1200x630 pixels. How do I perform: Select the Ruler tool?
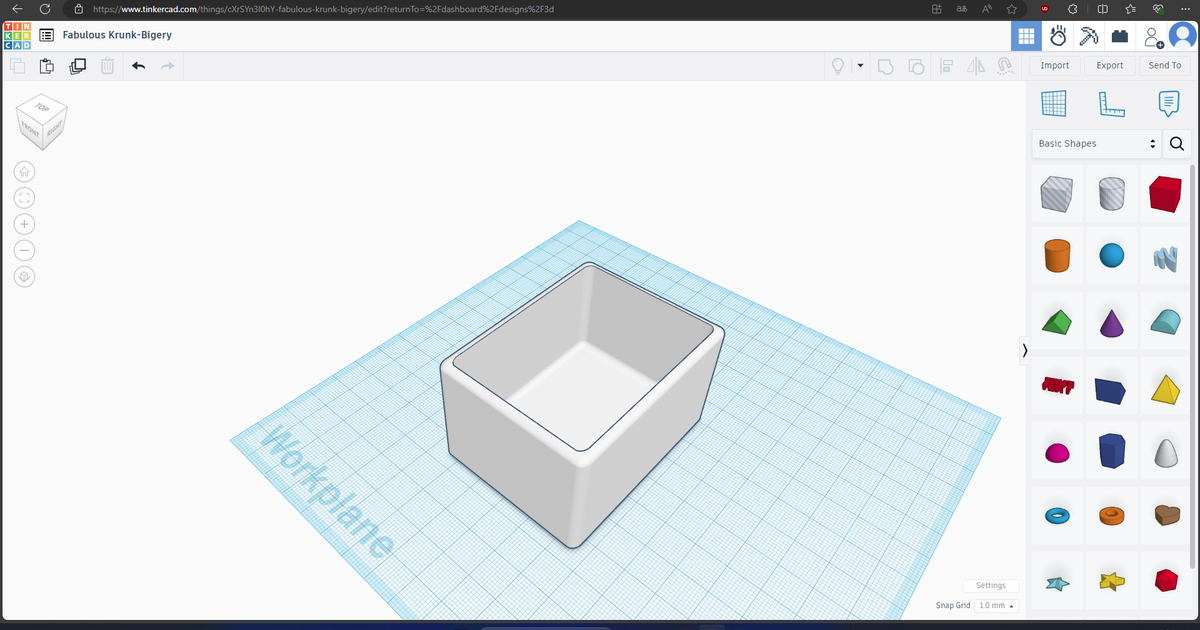[x=1111, y=103]
